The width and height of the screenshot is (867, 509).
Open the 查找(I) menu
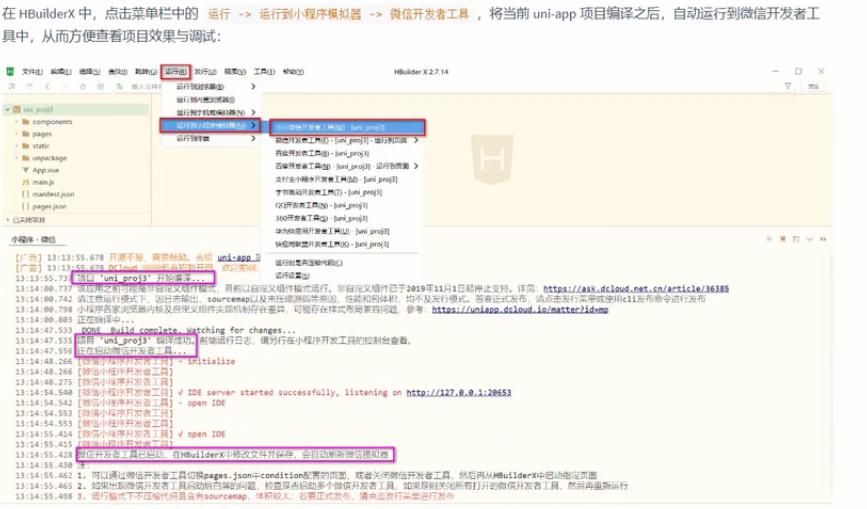tap(117, 72)
